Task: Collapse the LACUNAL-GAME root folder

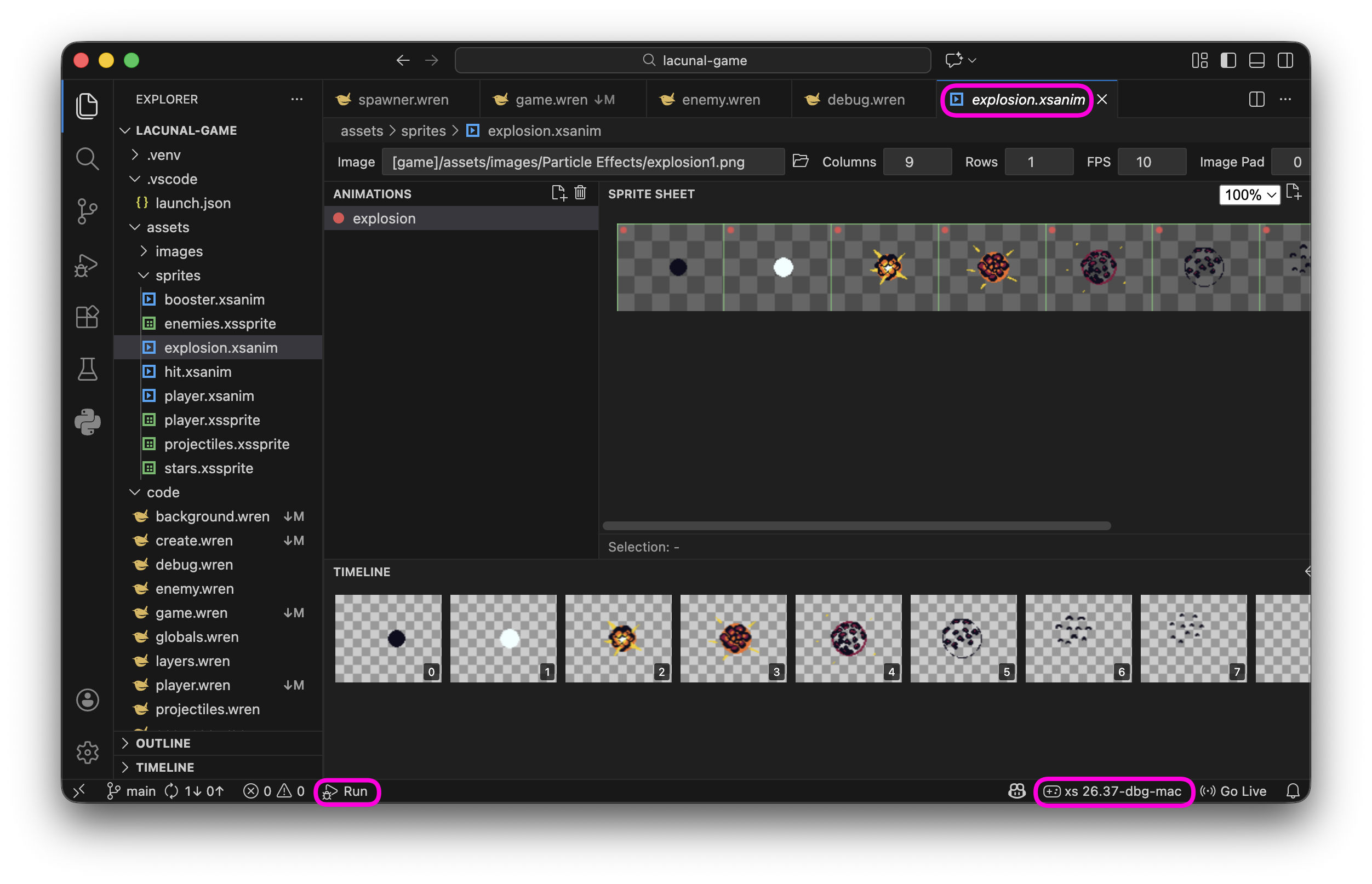Action: [125, 131]
